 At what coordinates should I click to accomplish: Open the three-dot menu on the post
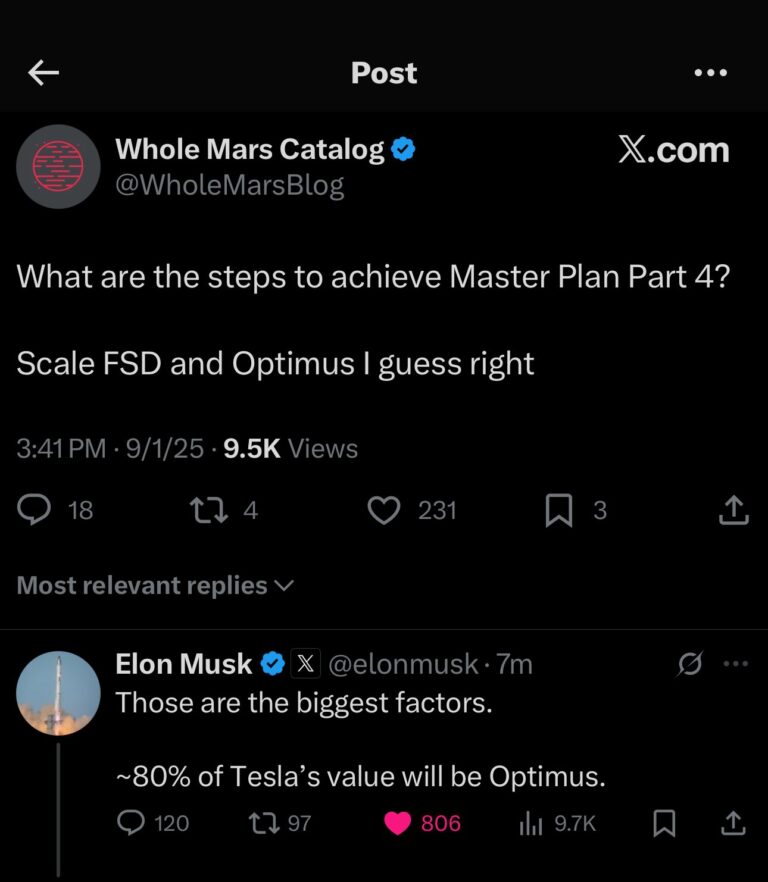click(711, 72)
